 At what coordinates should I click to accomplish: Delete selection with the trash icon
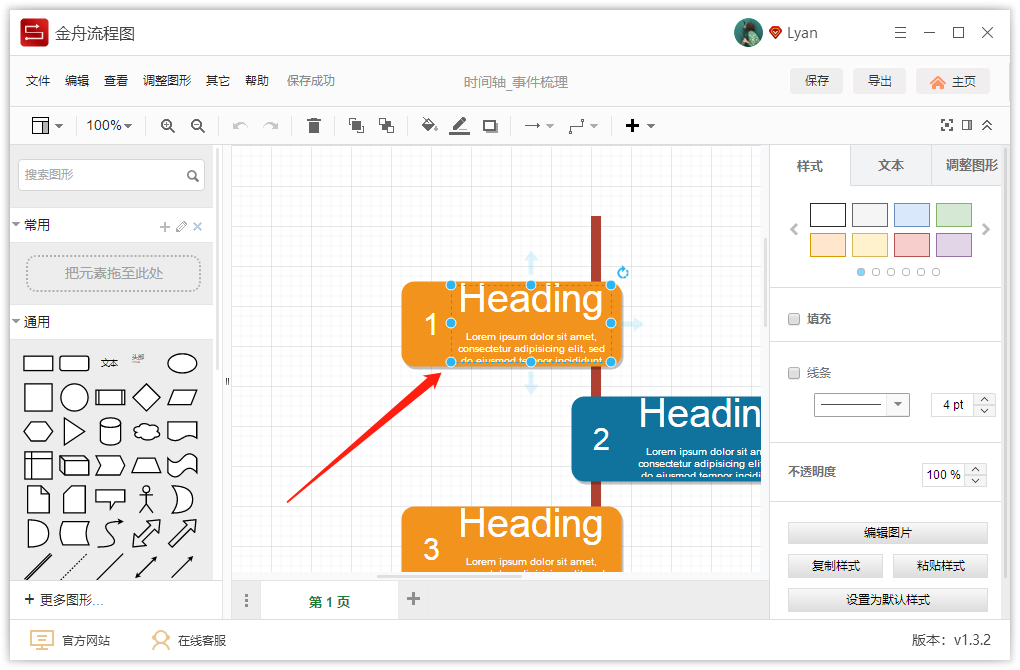coord(314,126)
